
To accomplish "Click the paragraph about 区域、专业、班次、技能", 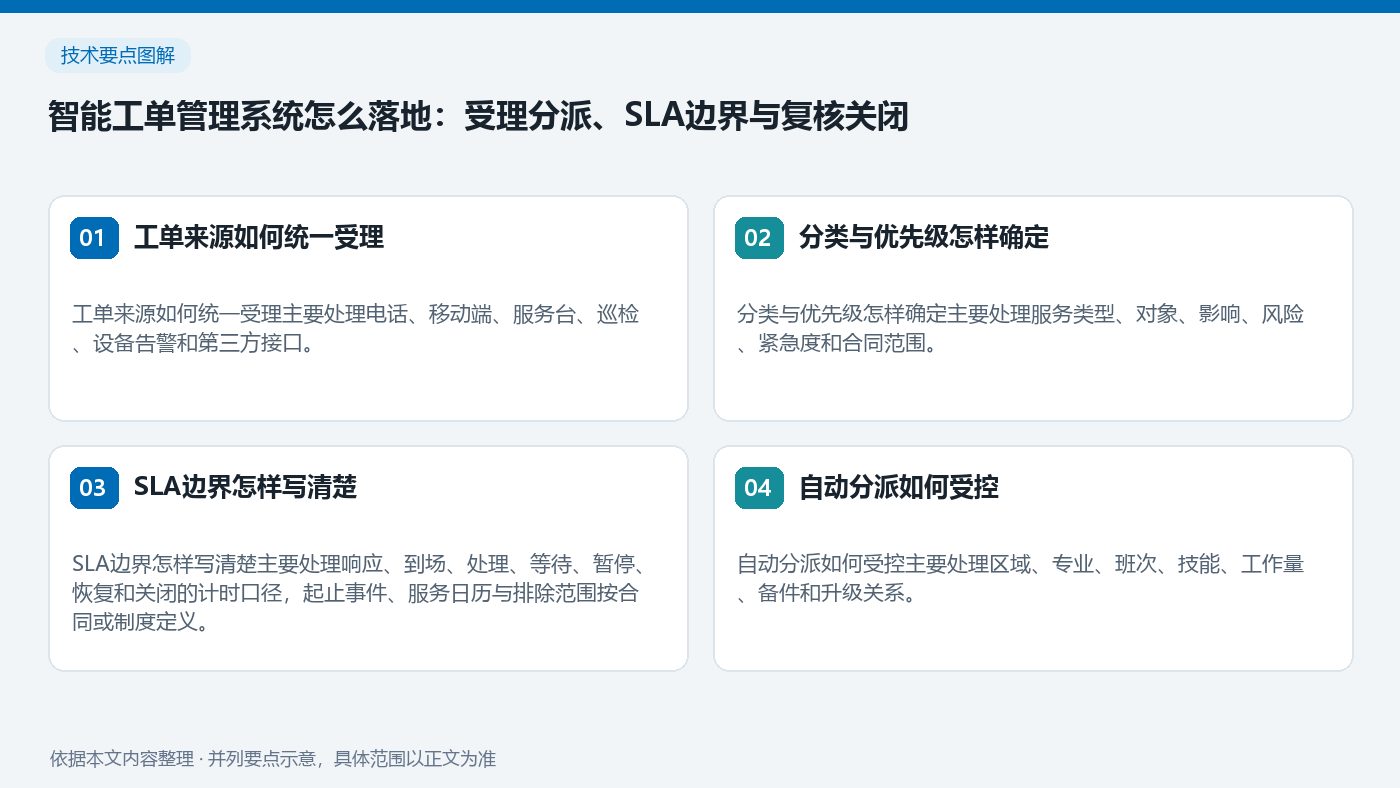I will coord(1021,579).
